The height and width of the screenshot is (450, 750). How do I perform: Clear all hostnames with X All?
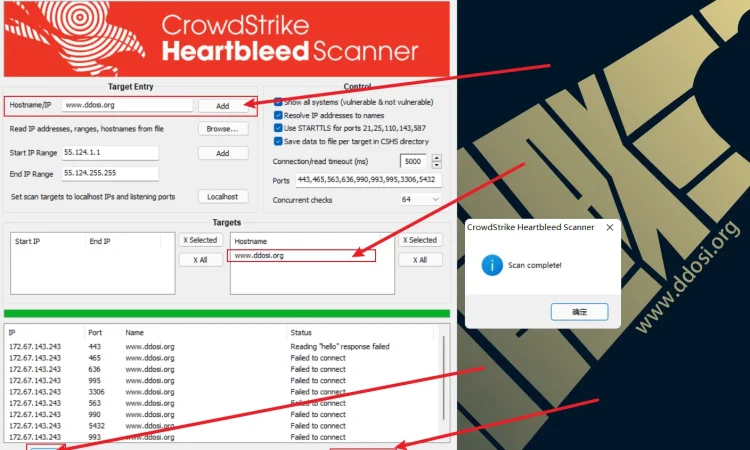pos(420,260)
